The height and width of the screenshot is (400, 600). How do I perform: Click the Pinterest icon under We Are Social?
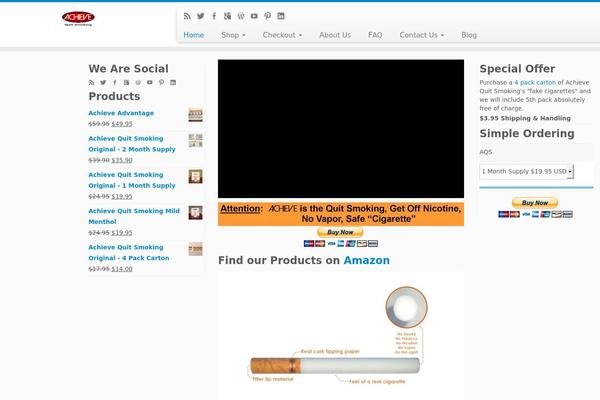[x=161, y=82]
